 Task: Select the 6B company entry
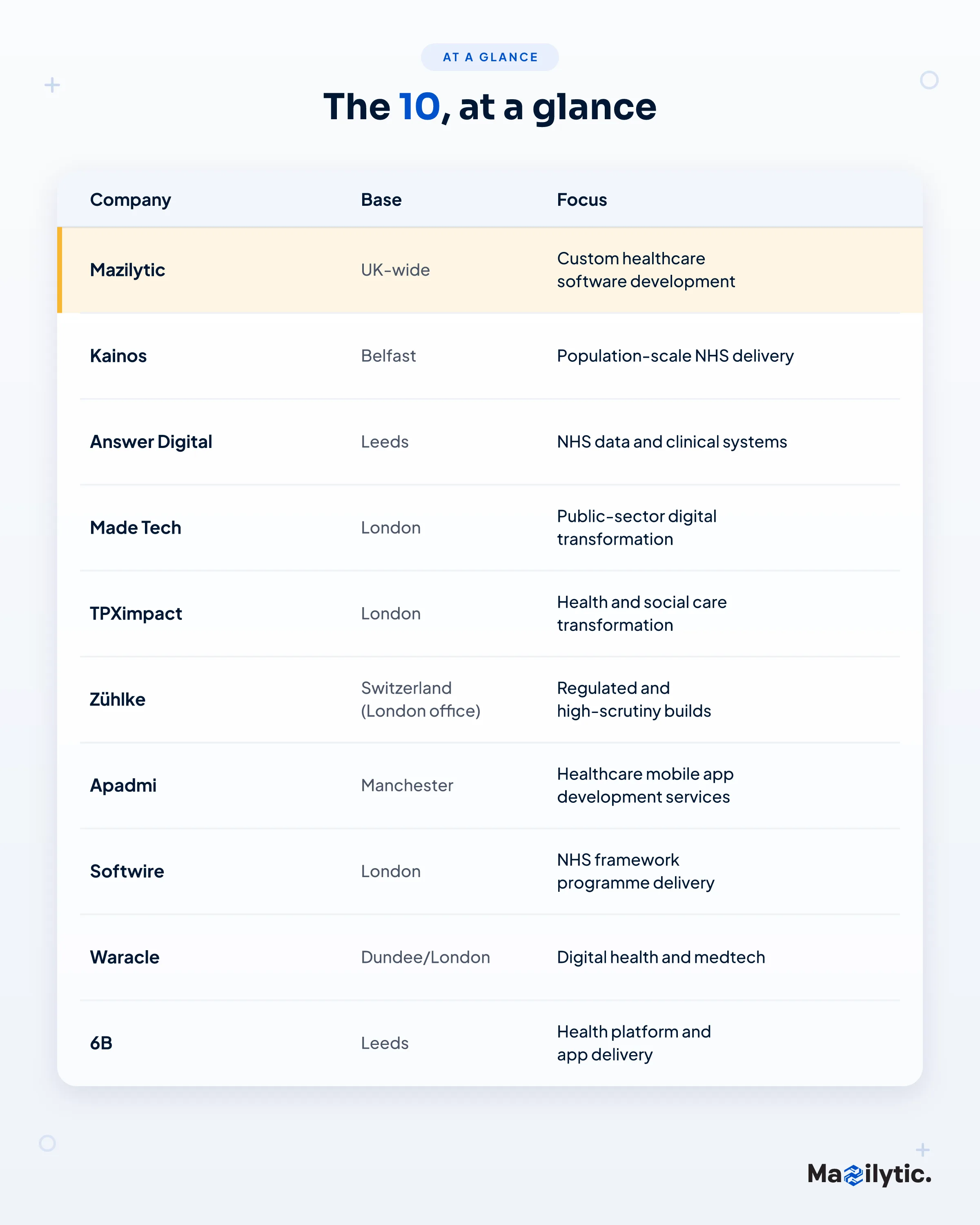click(x=101, y=1043)
